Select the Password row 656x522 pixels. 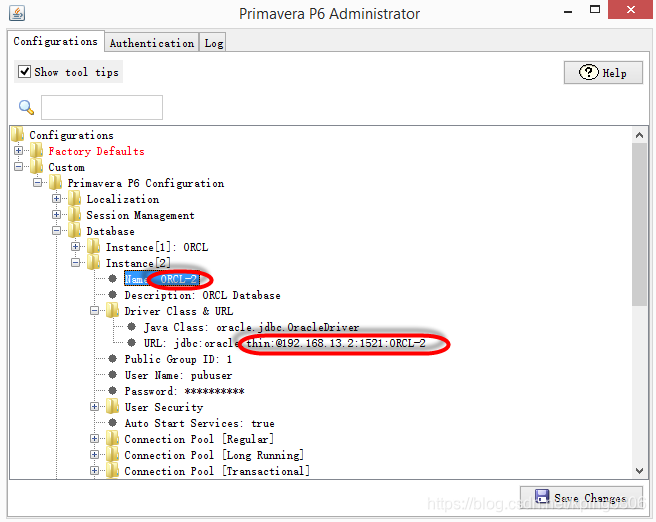(184, 391)
